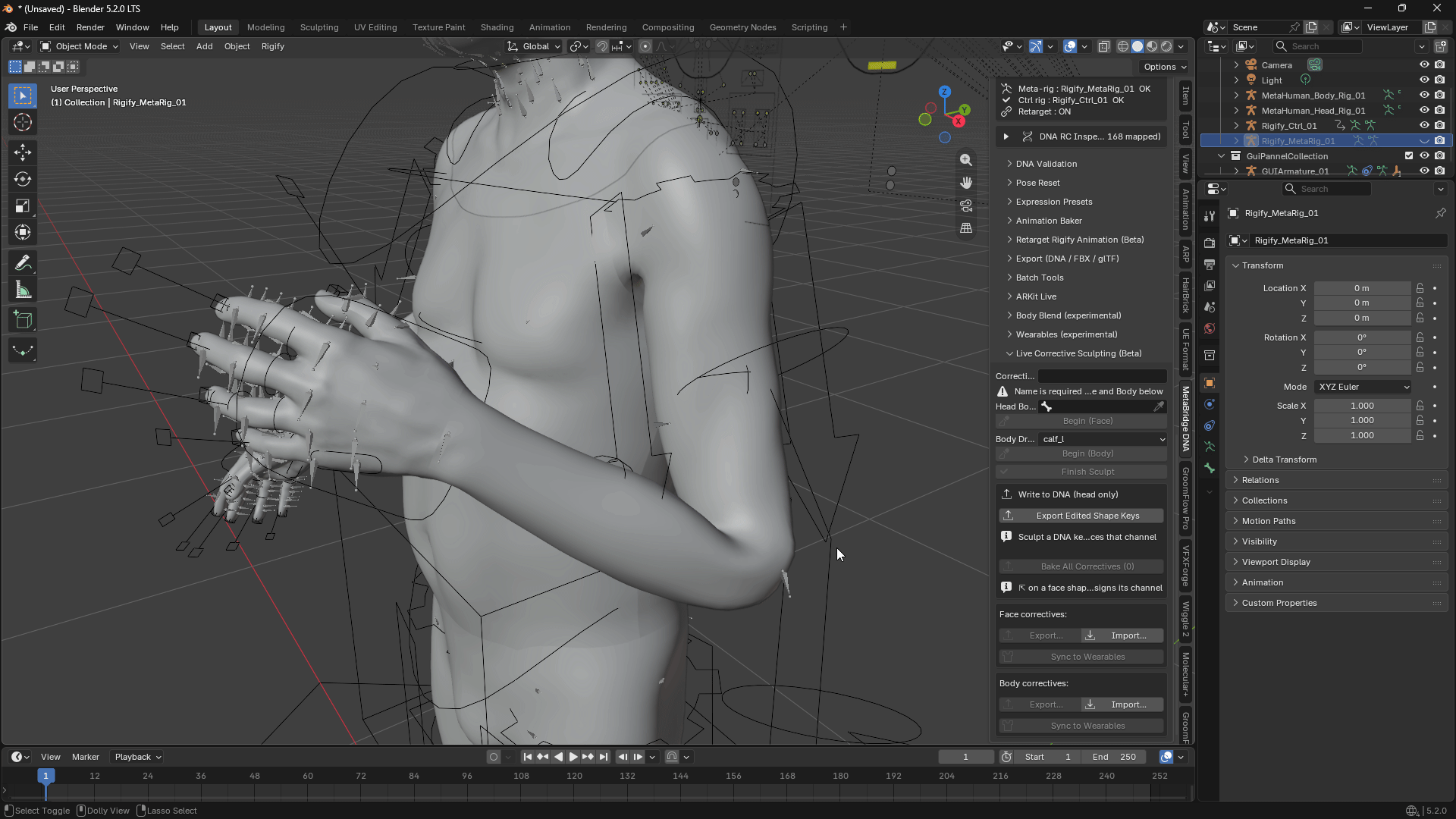Select the Add Cube tool
Image resolution: width=1456 pixels, height=819 pixels.
(x=23, y=320)
